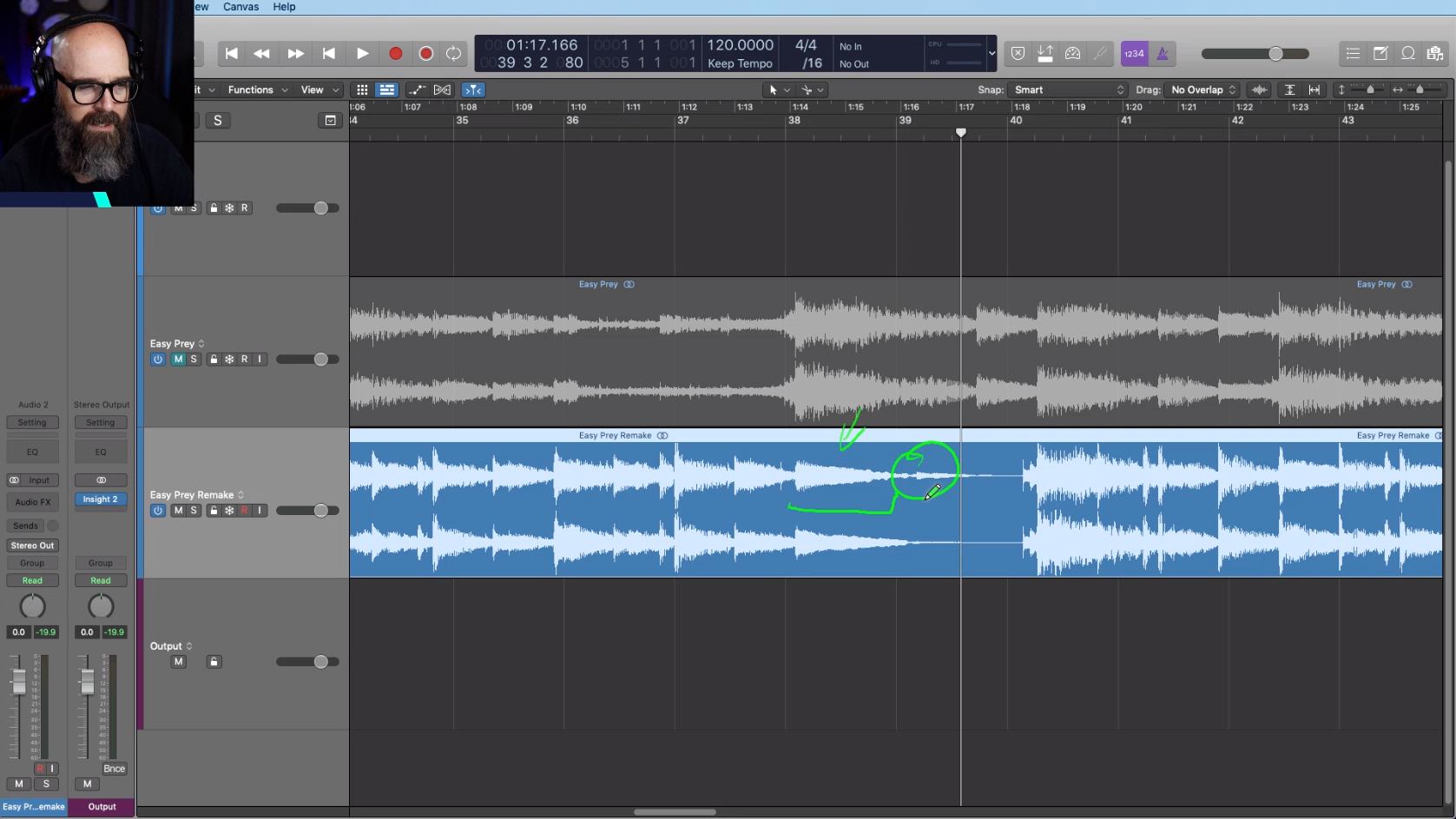Open the Snap Smart dropdown
This screenshot has width=1456, height=819.
(1069, 90)
